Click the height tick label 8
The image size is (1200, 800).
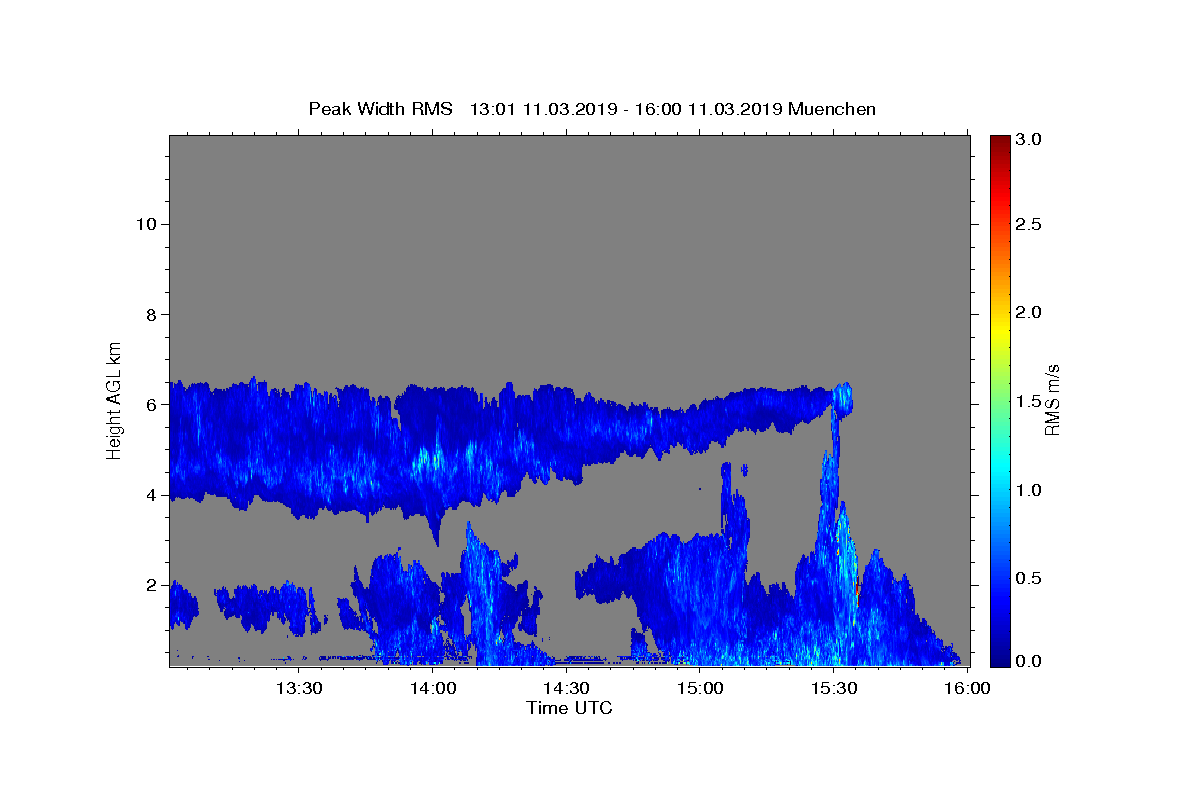tap(152, 314)
